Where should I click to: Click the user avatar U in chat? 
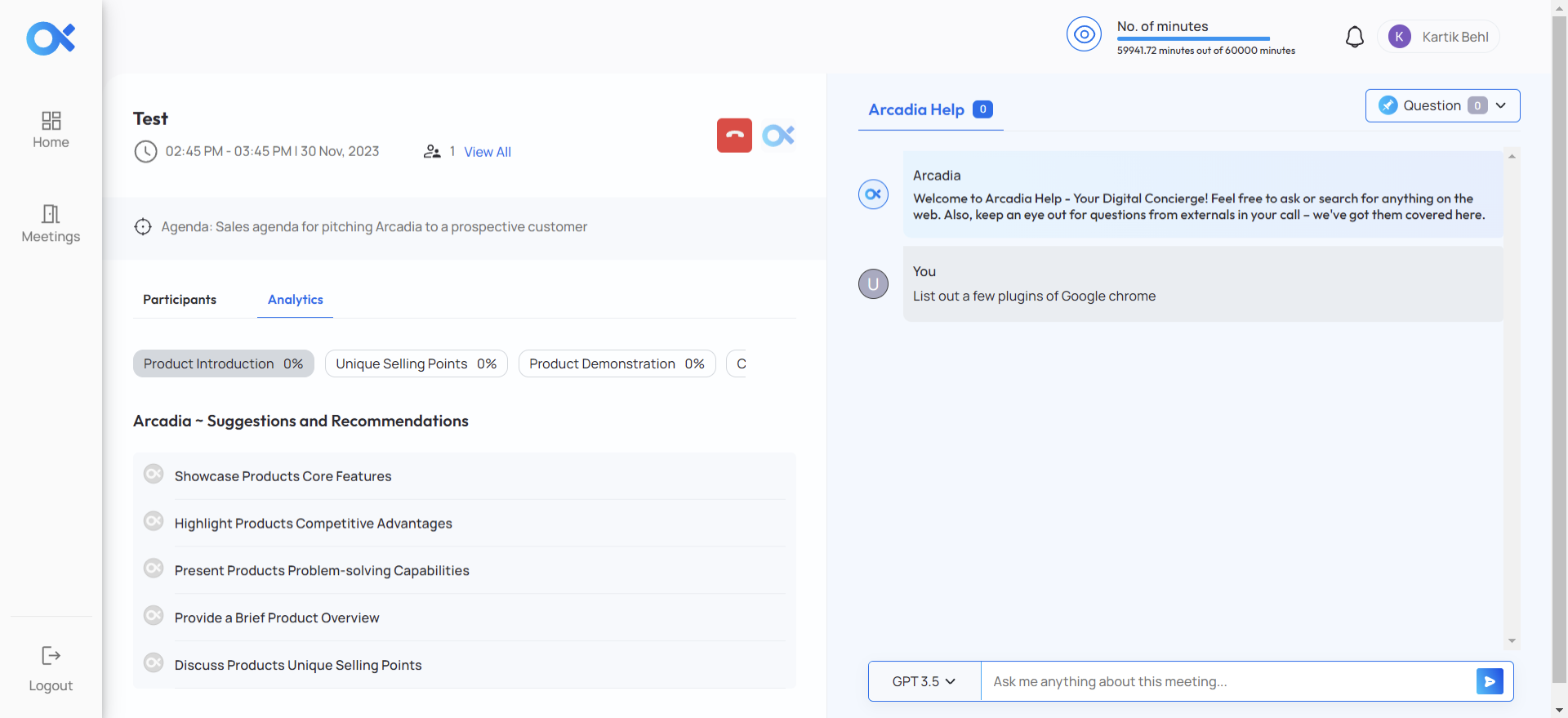873,284
